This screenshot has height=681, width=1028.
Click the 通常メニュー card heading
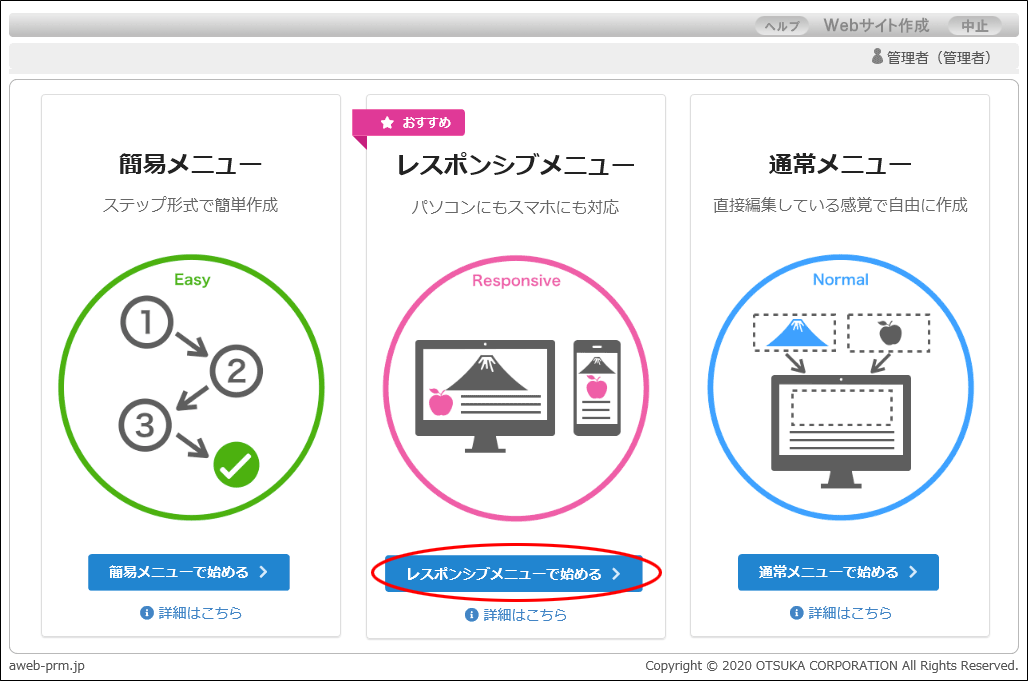pos(840,164)
